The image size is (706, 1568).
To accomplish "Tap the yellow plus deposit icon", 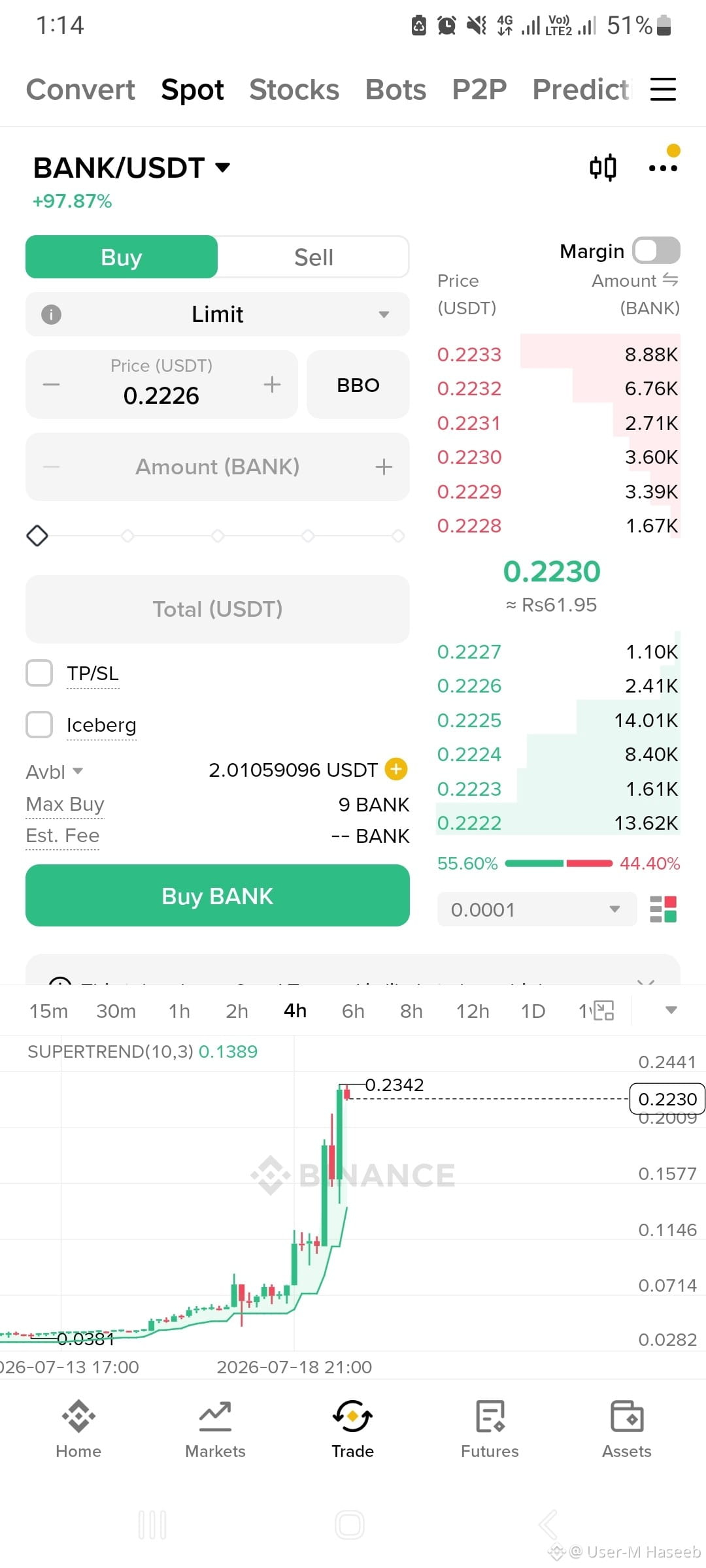I will pyautogui.click(x=396, y=769).
